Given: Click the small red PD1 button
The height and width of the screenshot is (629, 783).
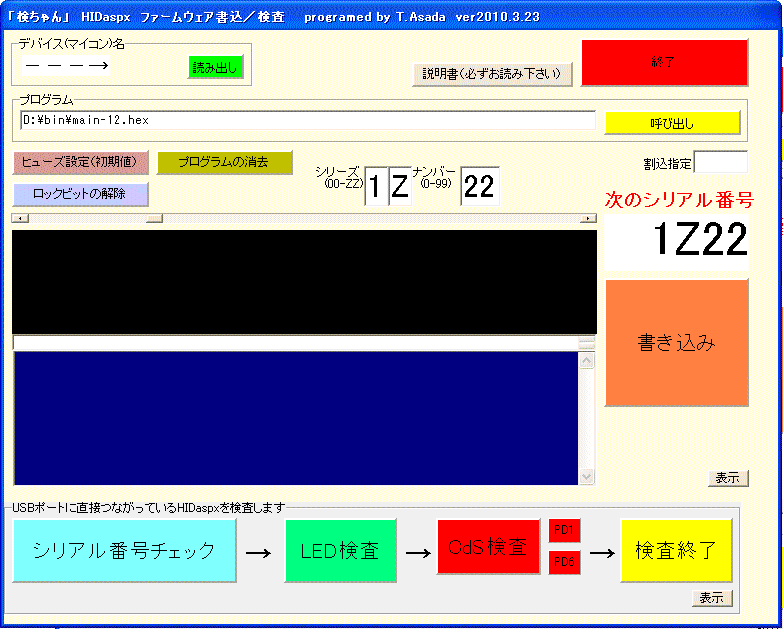Looking at the screenshot, I should click(x=563, y=531).
